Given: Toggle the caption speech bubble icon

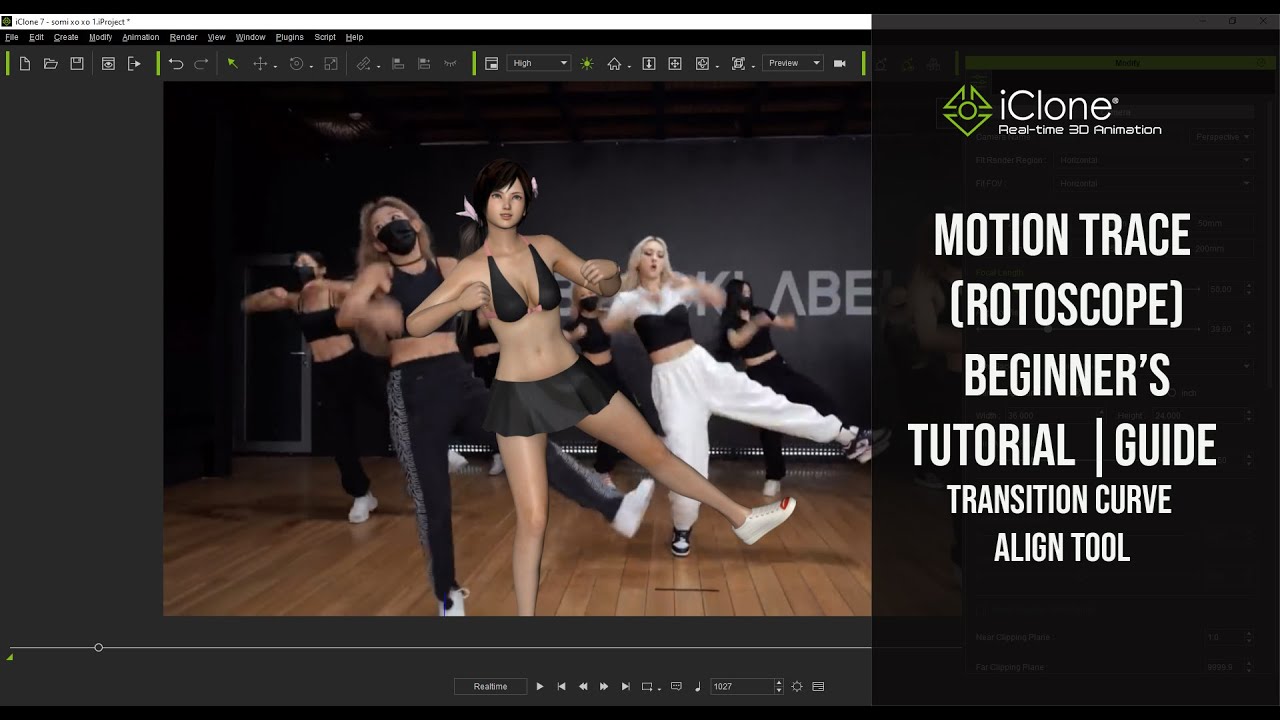Looking at the screenshot, I should (676, 687).
